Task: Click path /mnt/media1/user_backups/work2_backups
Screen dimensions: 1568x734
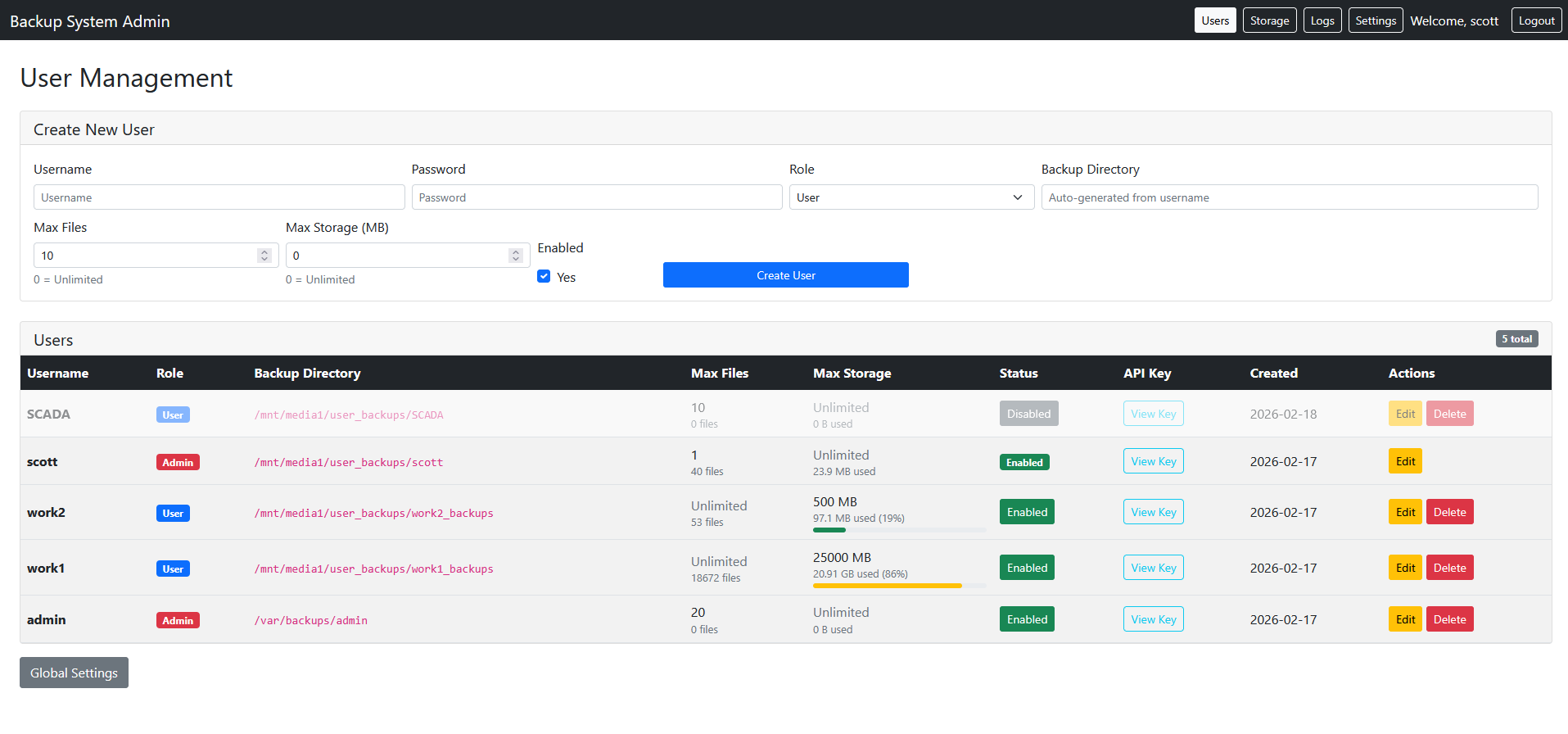Action: [x=373, y=513]
